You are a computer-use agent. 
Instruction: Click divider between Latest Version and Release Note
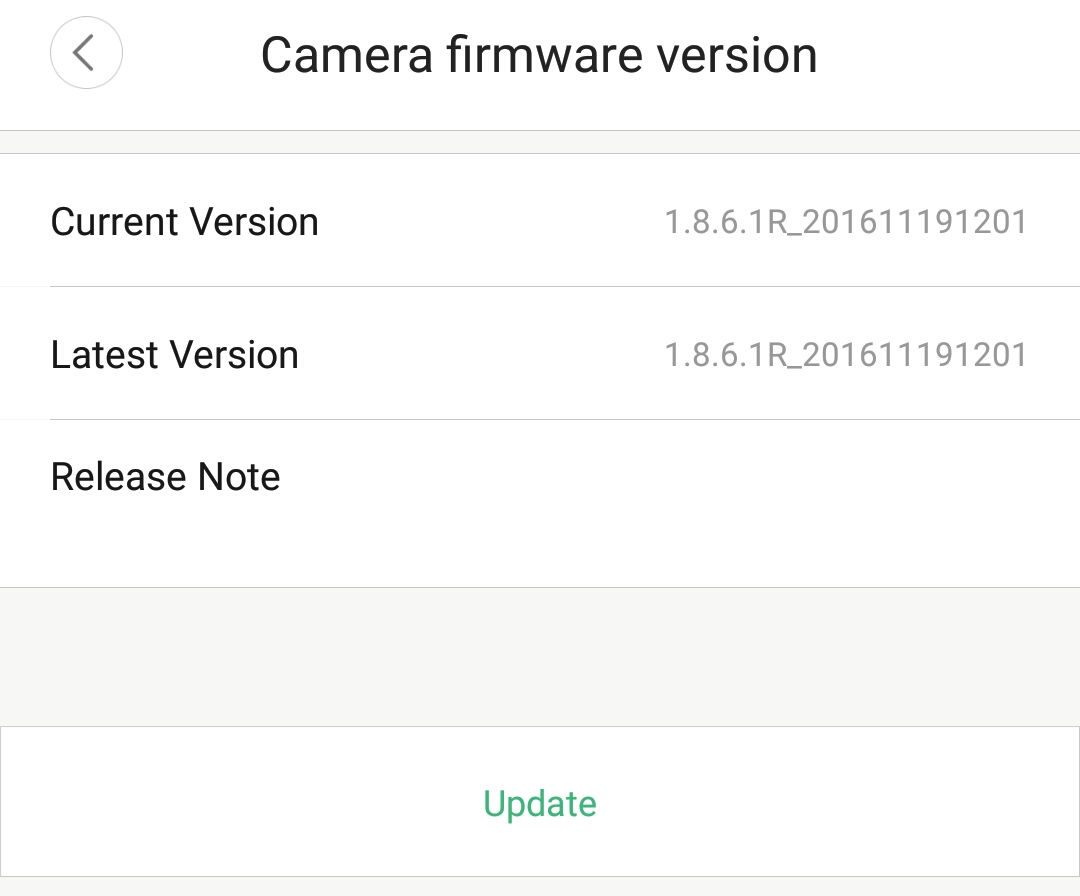click(x=540, y=420)
